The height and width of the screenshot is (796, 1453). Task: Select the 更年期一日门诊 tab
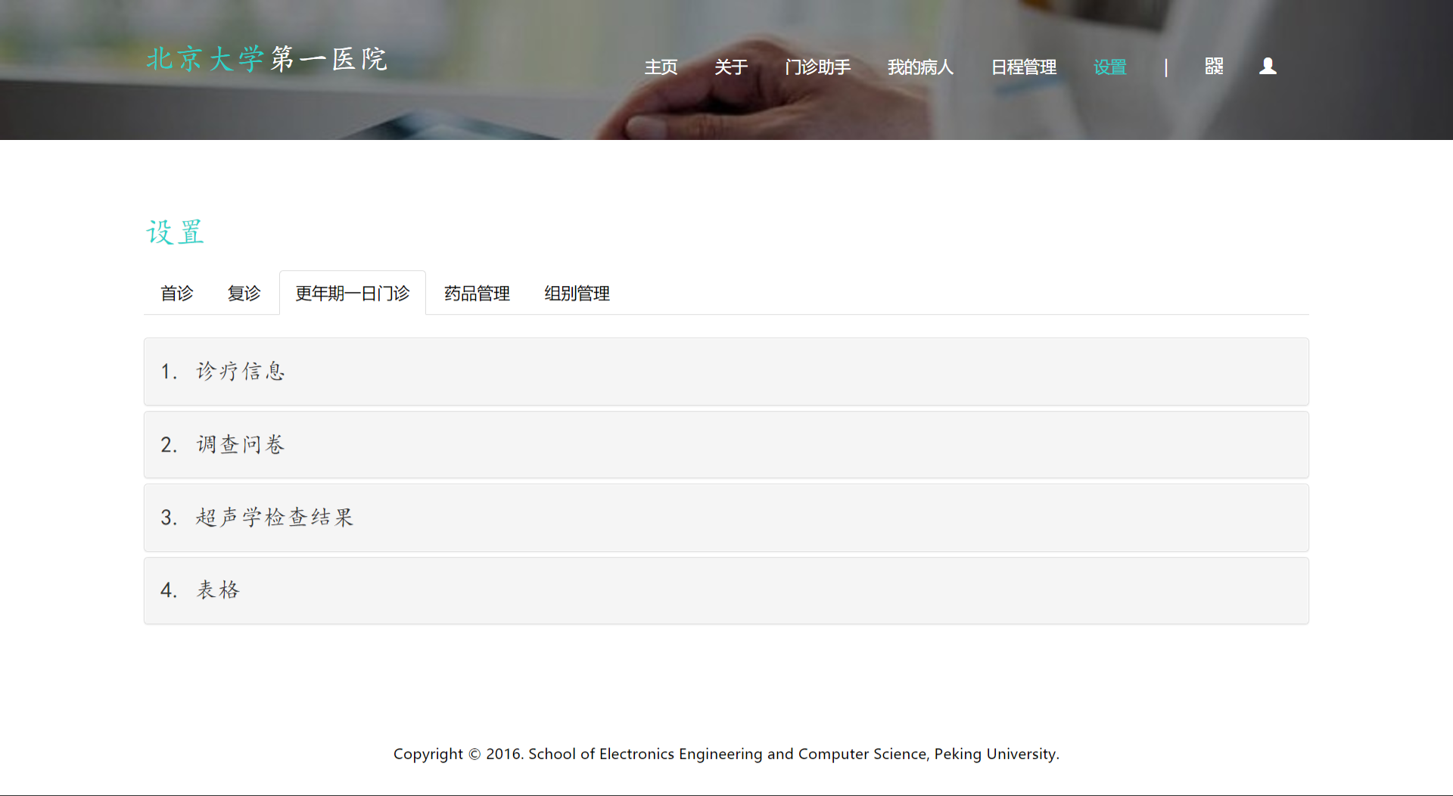353,293
